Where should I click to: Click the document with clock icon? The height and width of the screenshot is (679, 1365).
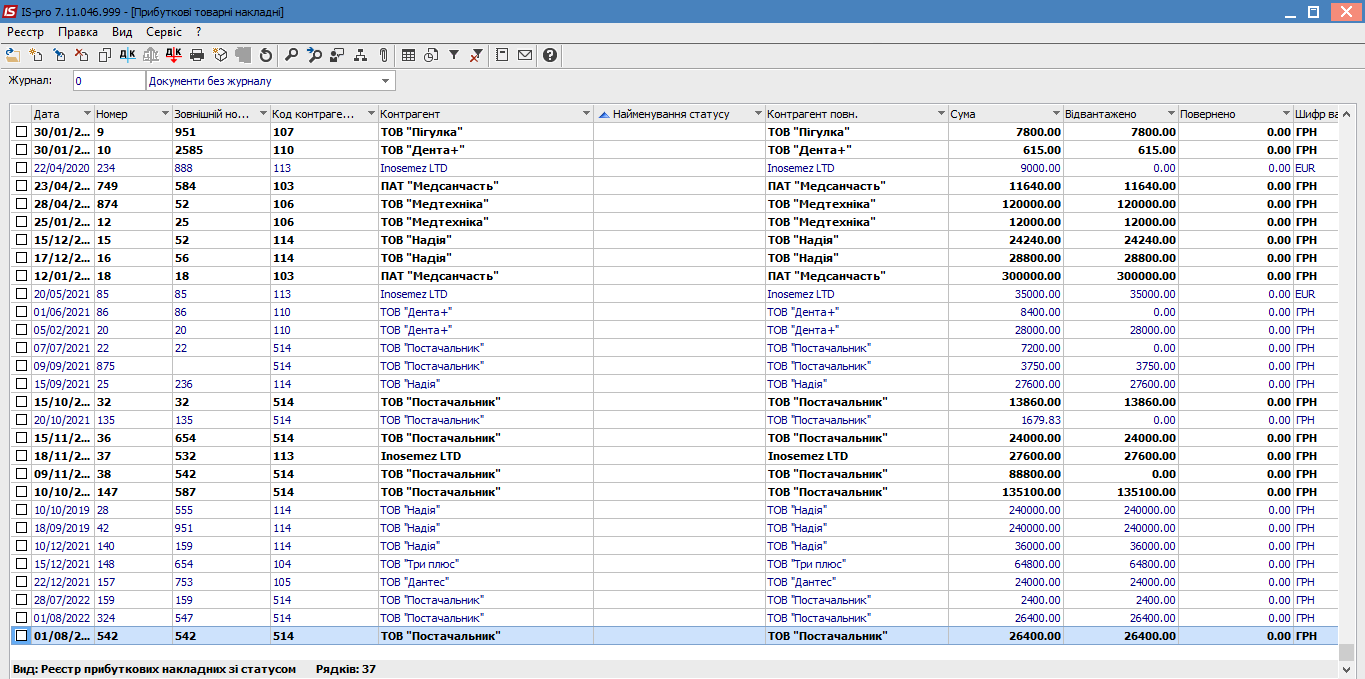[x=431, y=55]
